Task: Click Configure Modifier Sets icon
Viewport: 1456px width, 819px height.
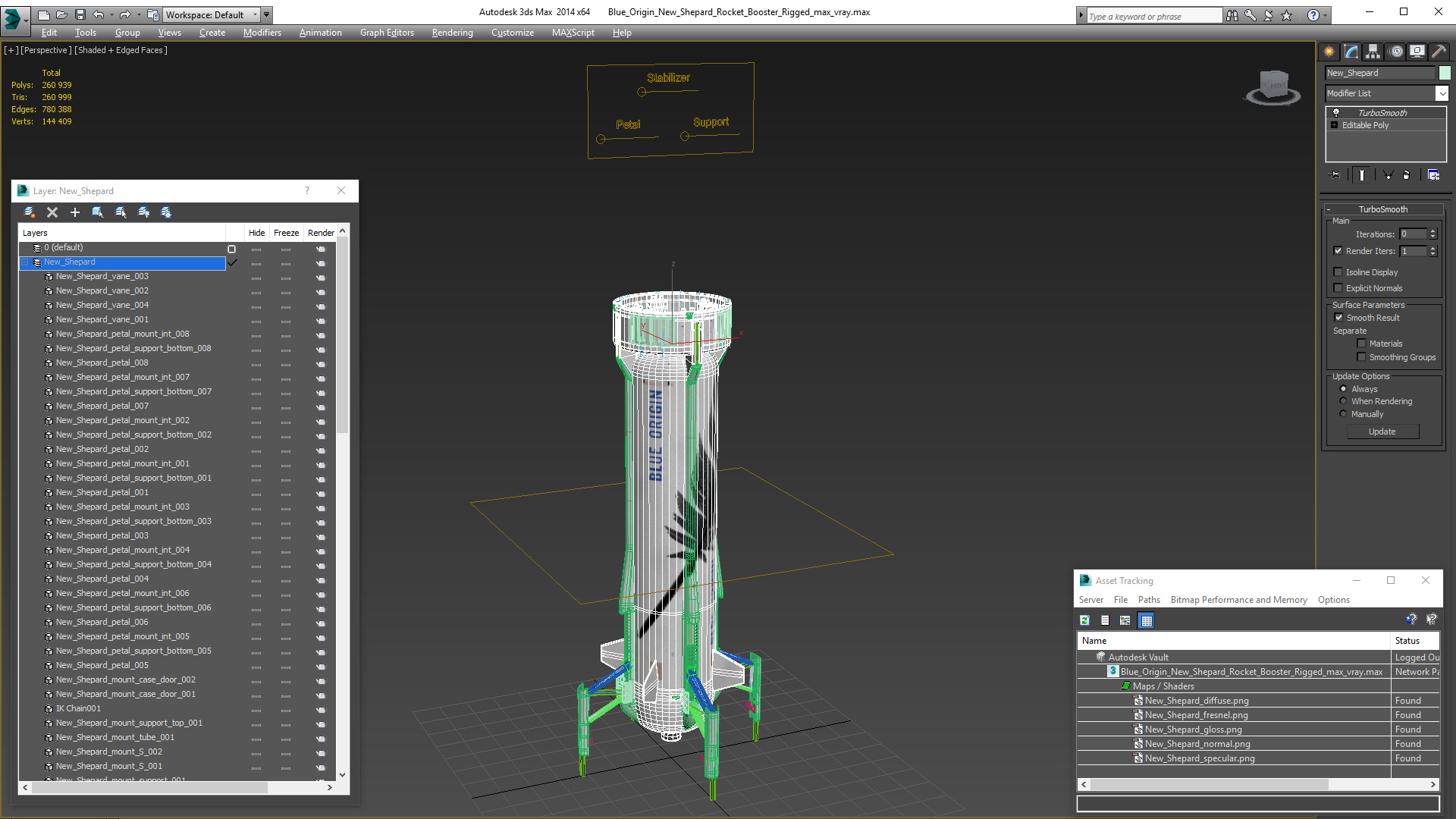Action: click(x=1433, y=175)
